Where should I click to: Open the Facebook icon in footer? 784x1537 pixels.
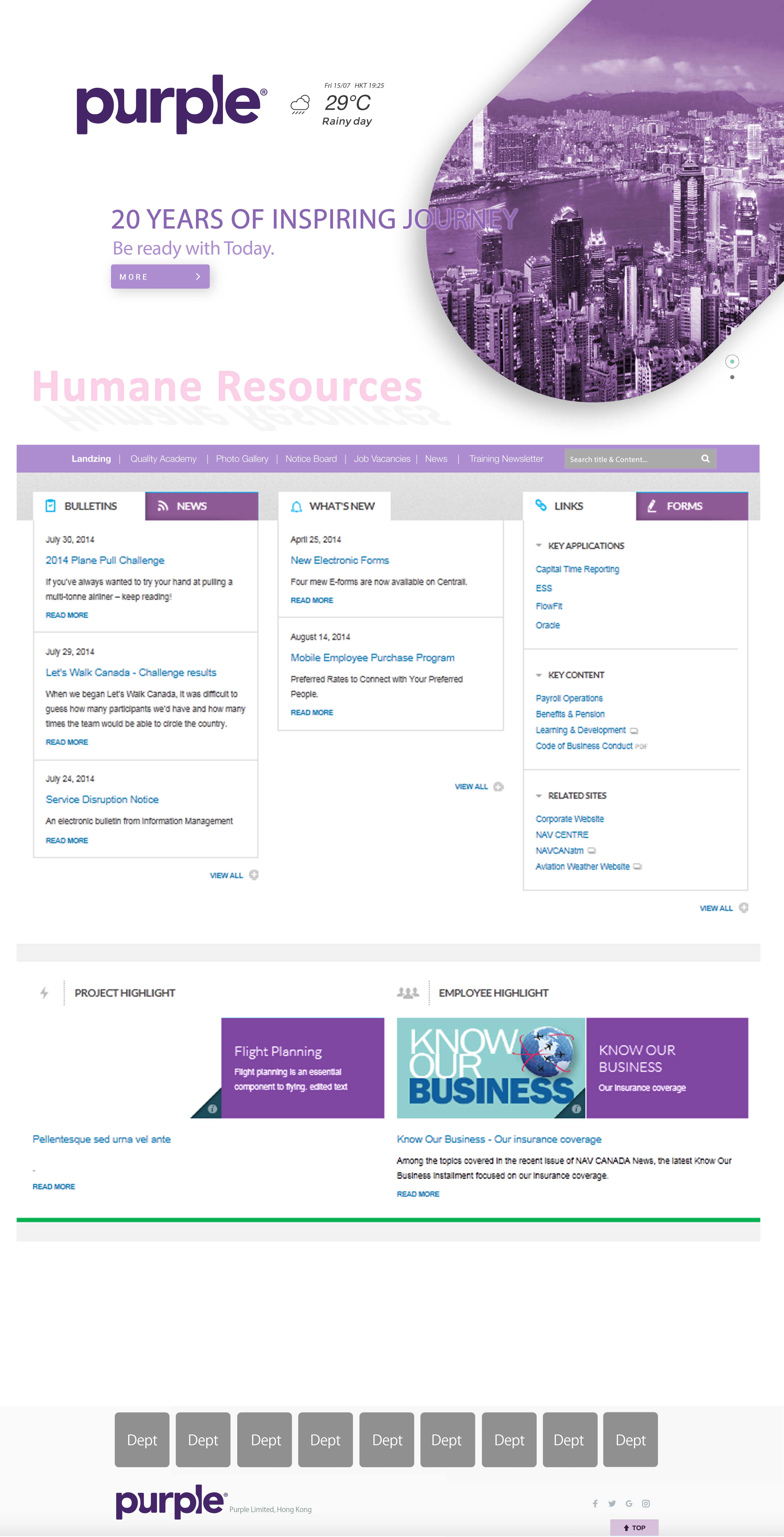pyautogui.click(x=595, y=1504)
